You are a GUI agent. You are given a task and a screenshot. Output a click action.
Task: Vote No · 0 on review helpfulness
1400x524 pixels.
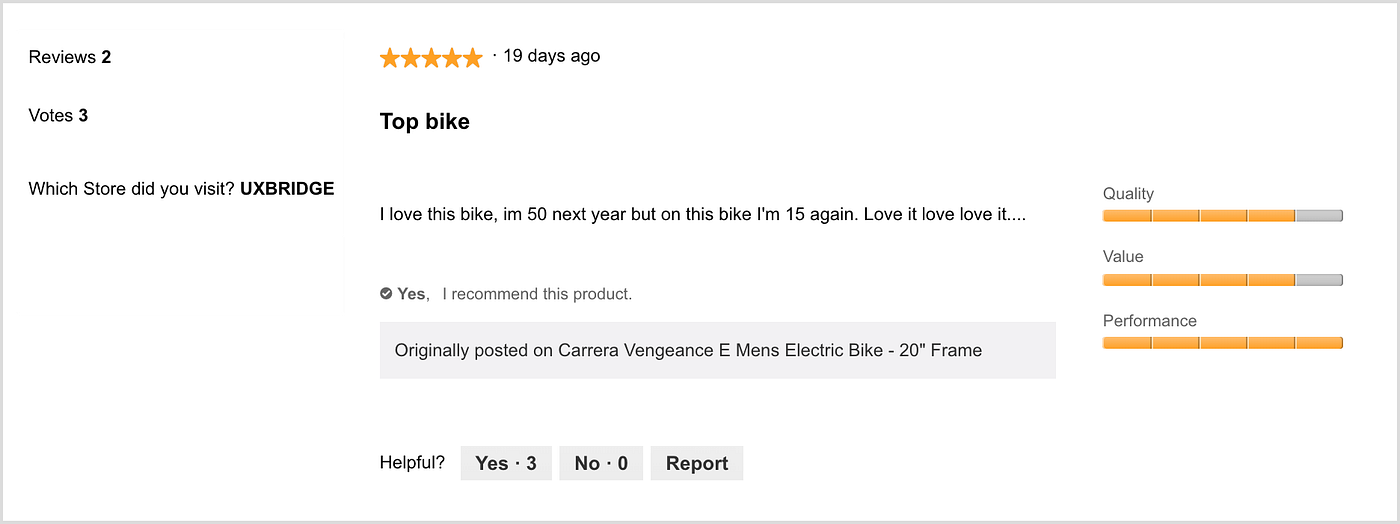point(601,463)
